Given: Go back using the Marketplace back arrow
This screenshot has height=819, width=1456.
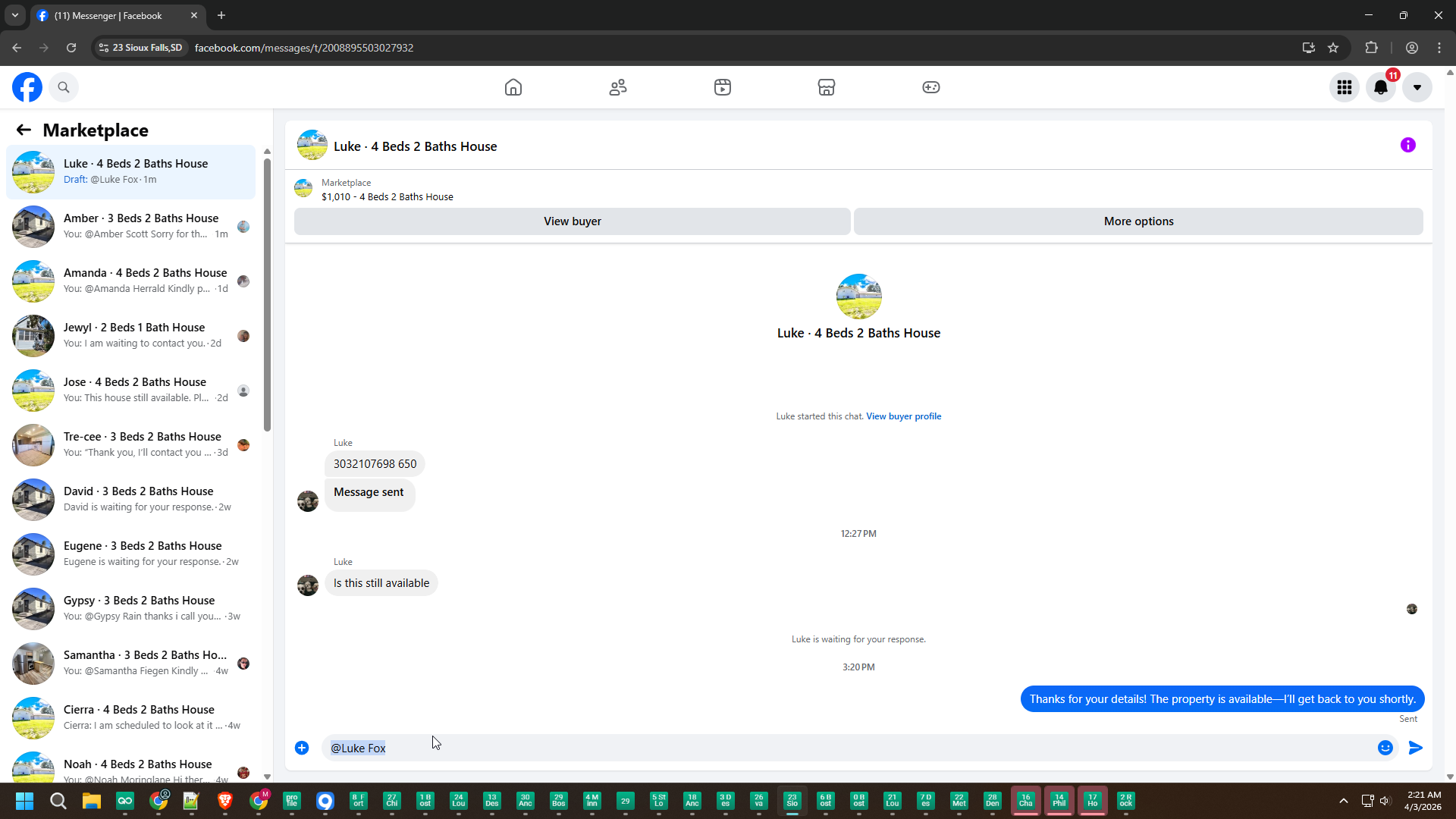Looking at the screenshot, I should point(24,130).
